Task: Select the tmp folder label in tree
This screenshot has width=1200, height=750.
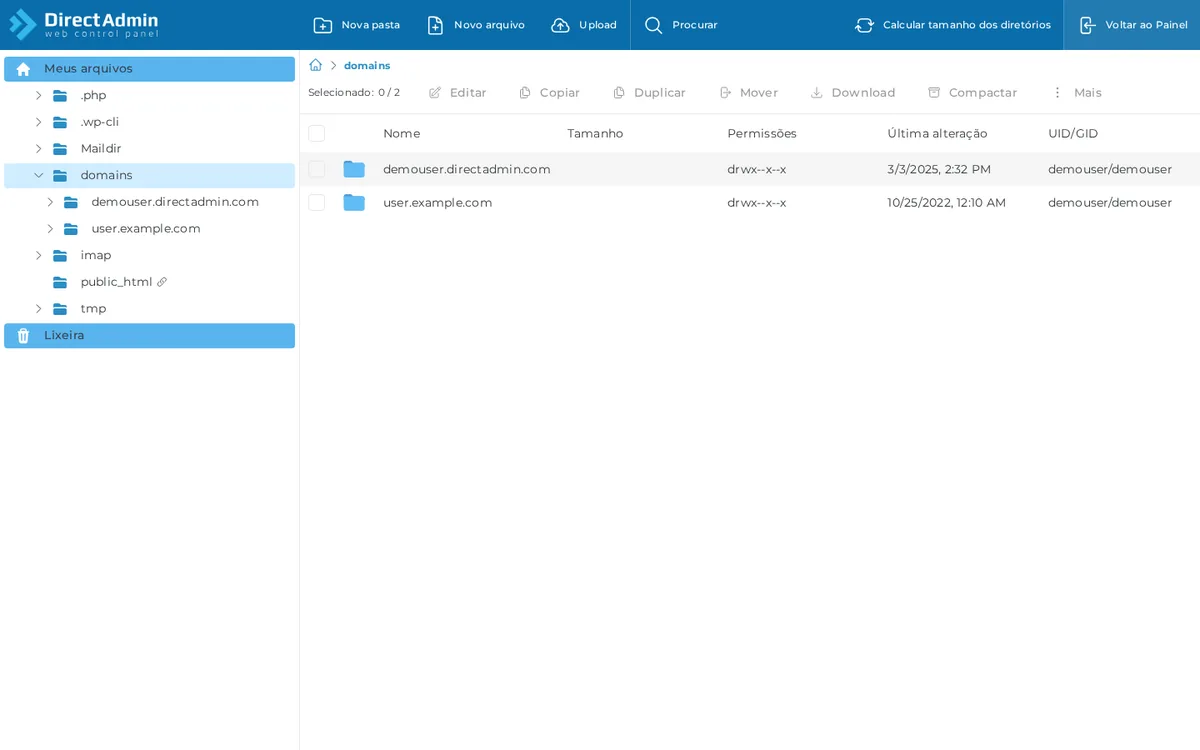Action: 93,309
